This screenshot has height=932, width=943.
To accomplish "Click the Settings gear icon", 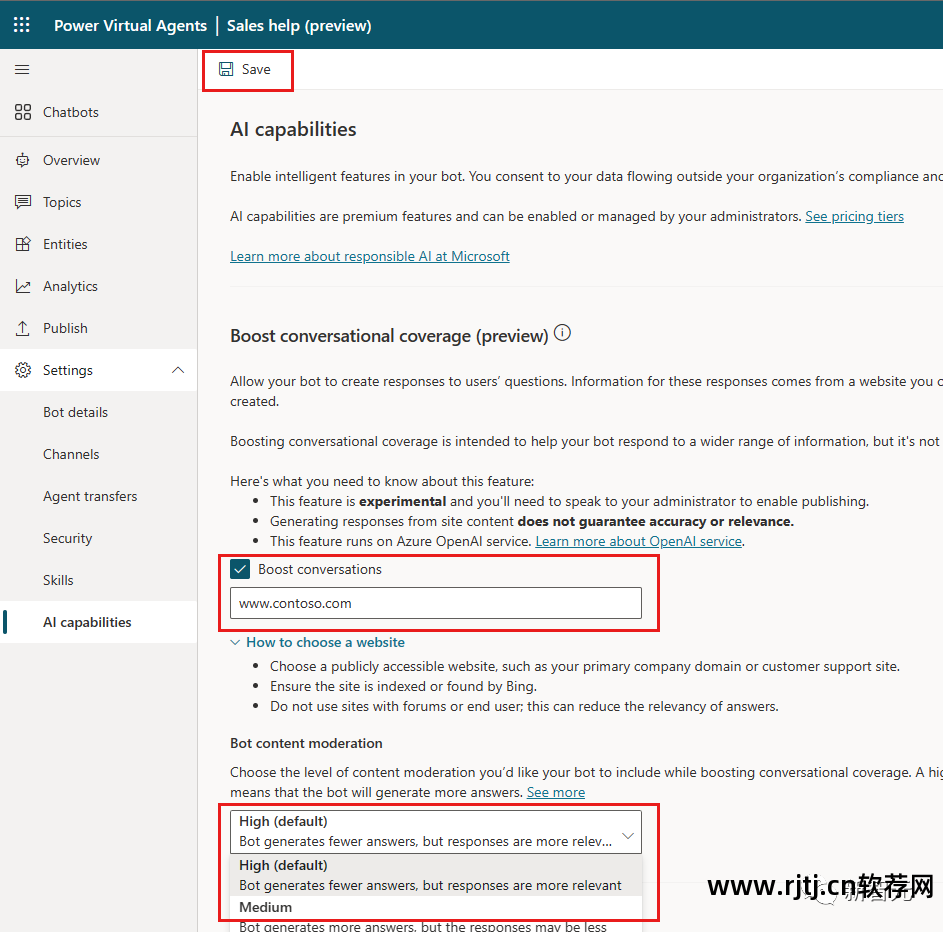I will [x=23, y=370].
